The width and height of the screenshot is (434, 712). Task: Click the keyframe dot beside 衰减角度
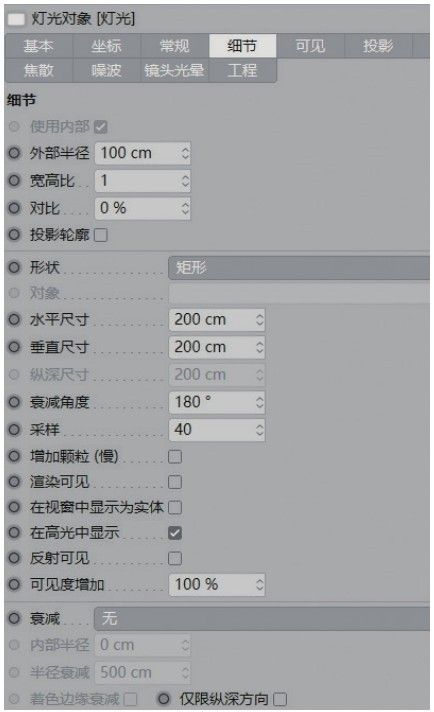(x=14, y=402)
